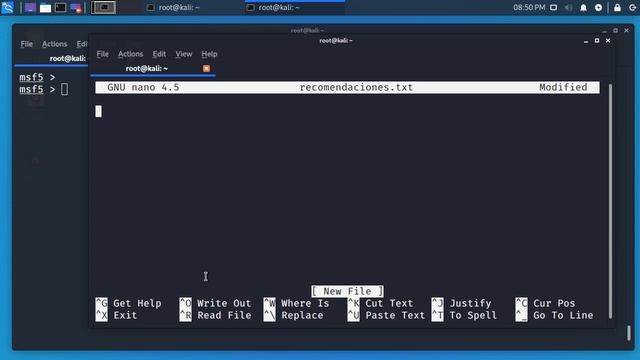Viewport: 640px width, 360px height.
Task: Click the screen recorder launcher in panel
Action: [76, 7]
